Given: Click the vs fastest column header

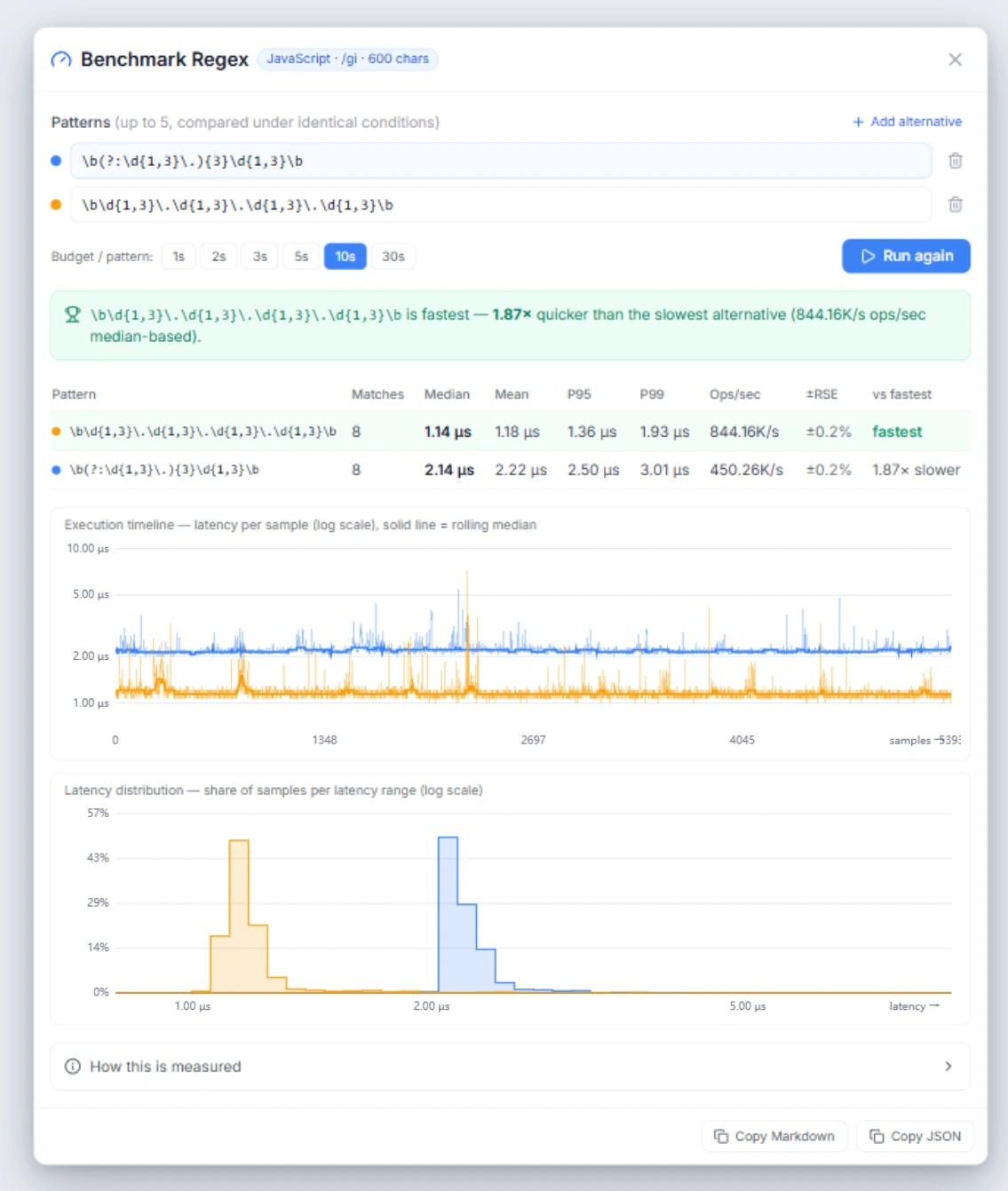Looking at the screenshot, I should tap(901, 394).
